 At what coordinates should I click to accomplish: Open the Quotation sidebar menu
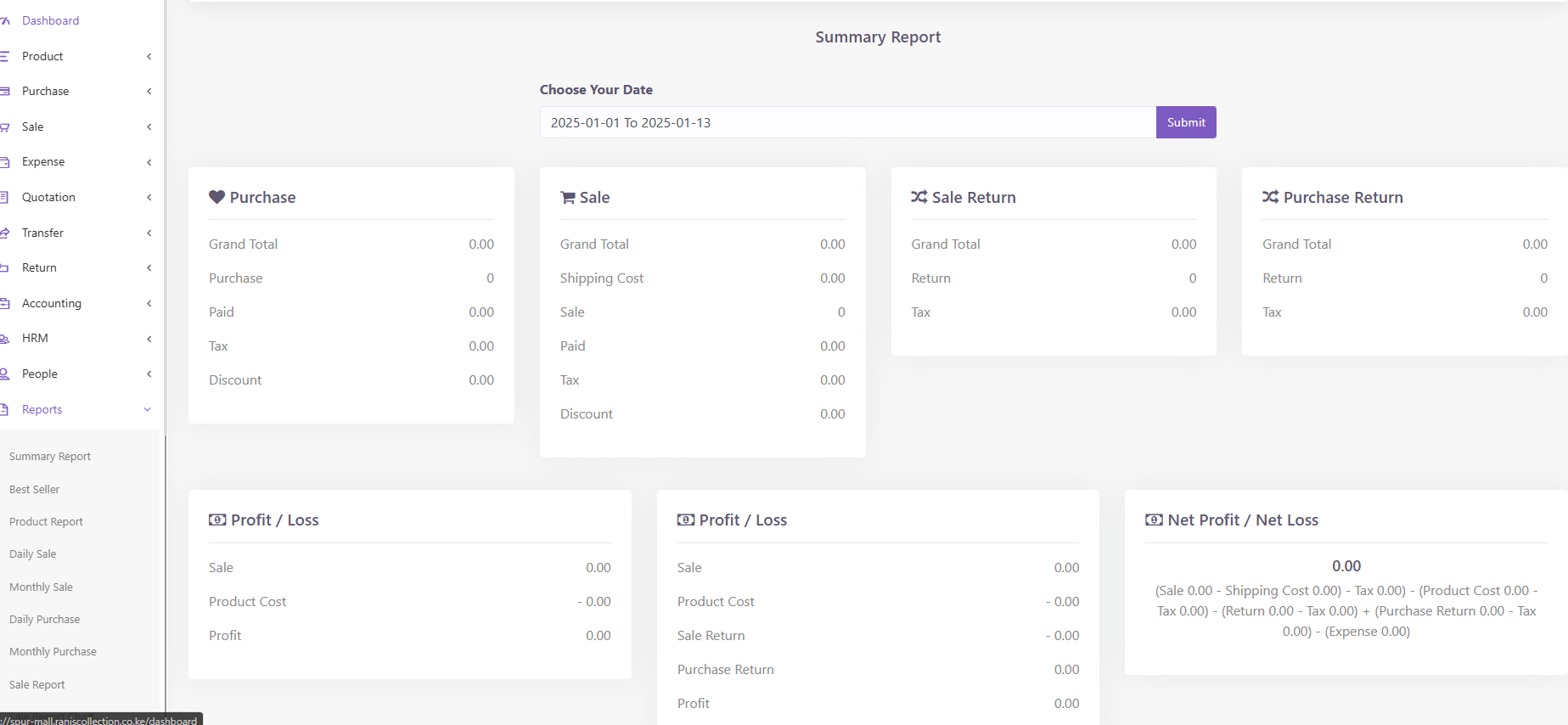pyautogui.click(x=48, y=197)
